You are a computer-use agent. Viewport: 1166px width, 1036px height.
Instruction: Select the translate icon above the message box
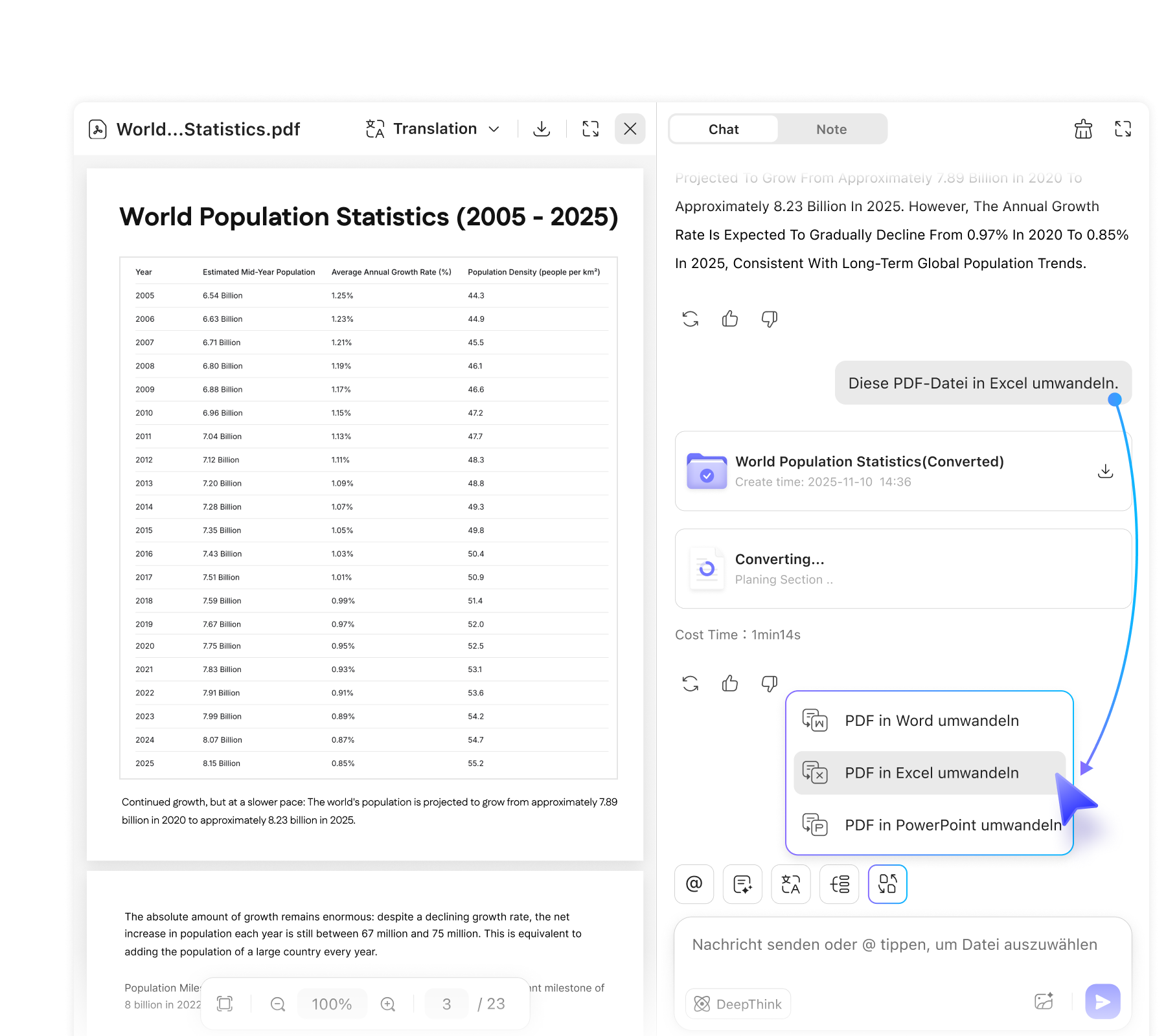pyautogui.click(x=790, y=884)
